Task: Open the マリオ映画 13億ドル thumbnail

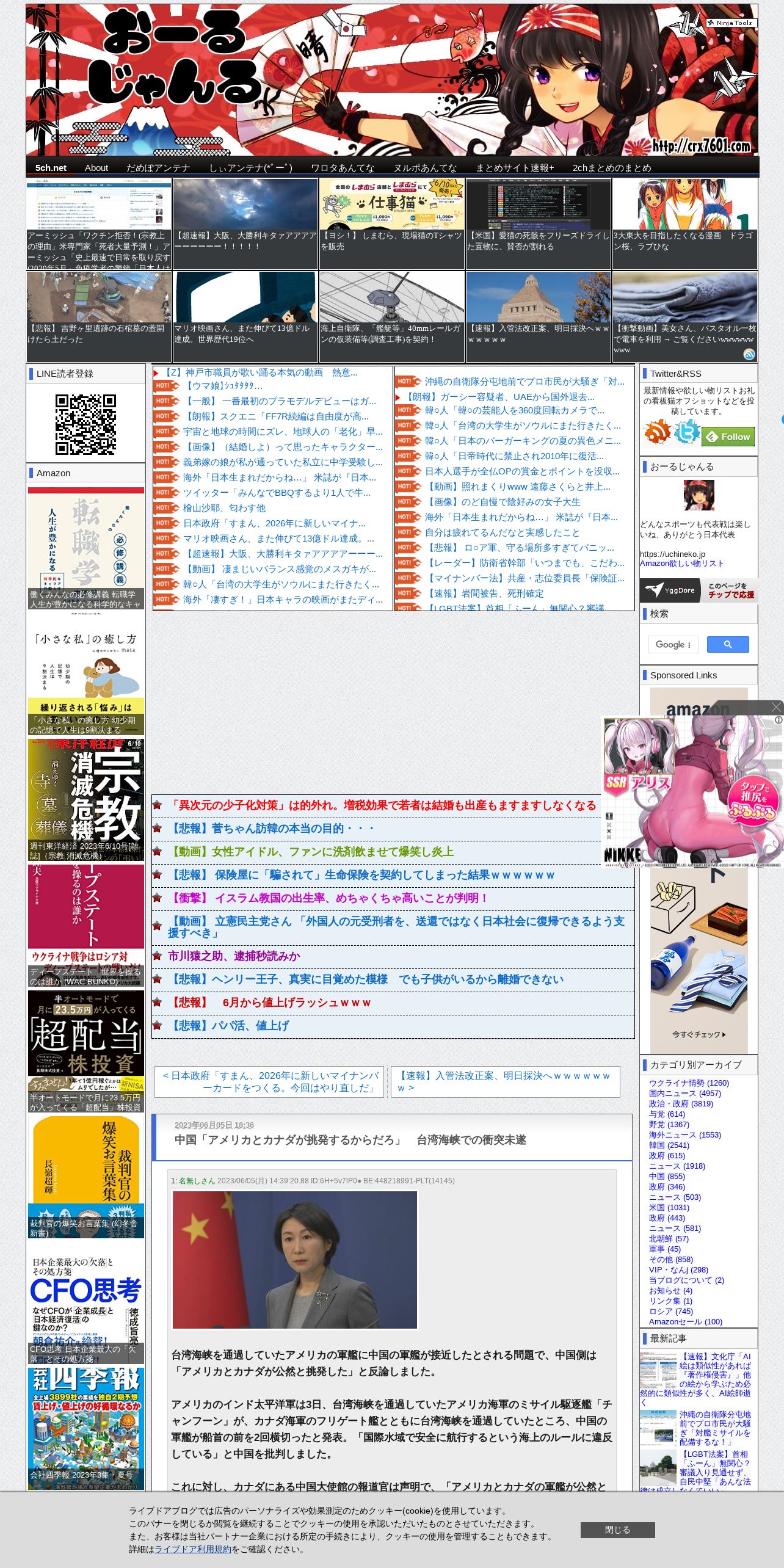Action: 245,317
